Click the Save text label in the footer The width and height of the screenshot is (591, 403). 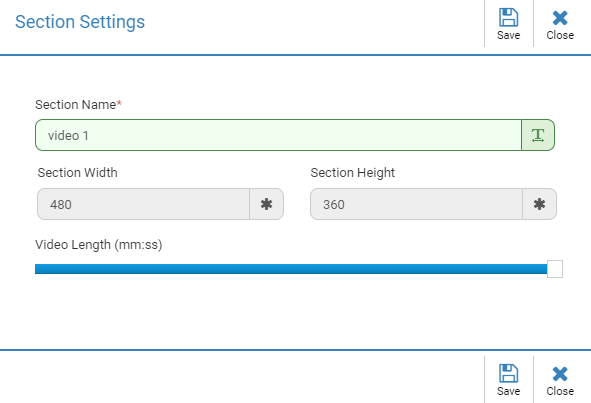508,391
